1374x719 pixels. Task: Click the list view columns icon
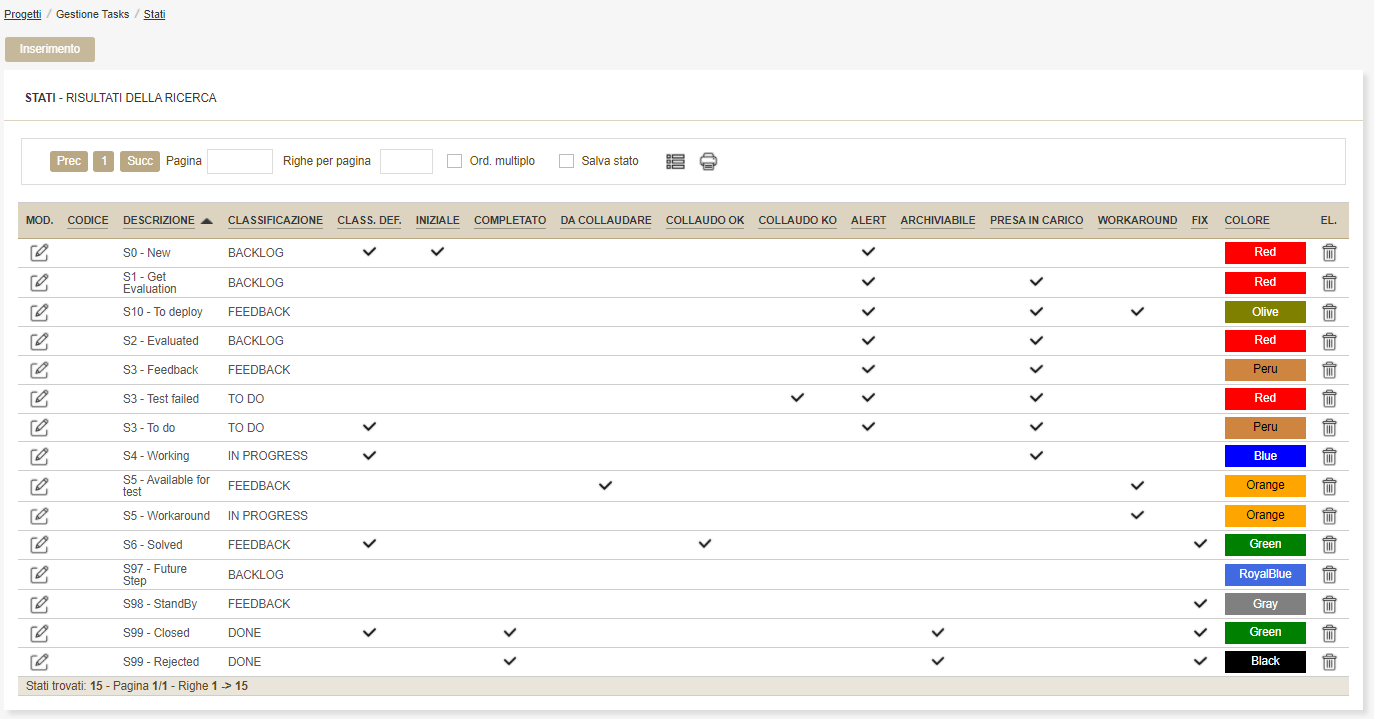[675, 161]
